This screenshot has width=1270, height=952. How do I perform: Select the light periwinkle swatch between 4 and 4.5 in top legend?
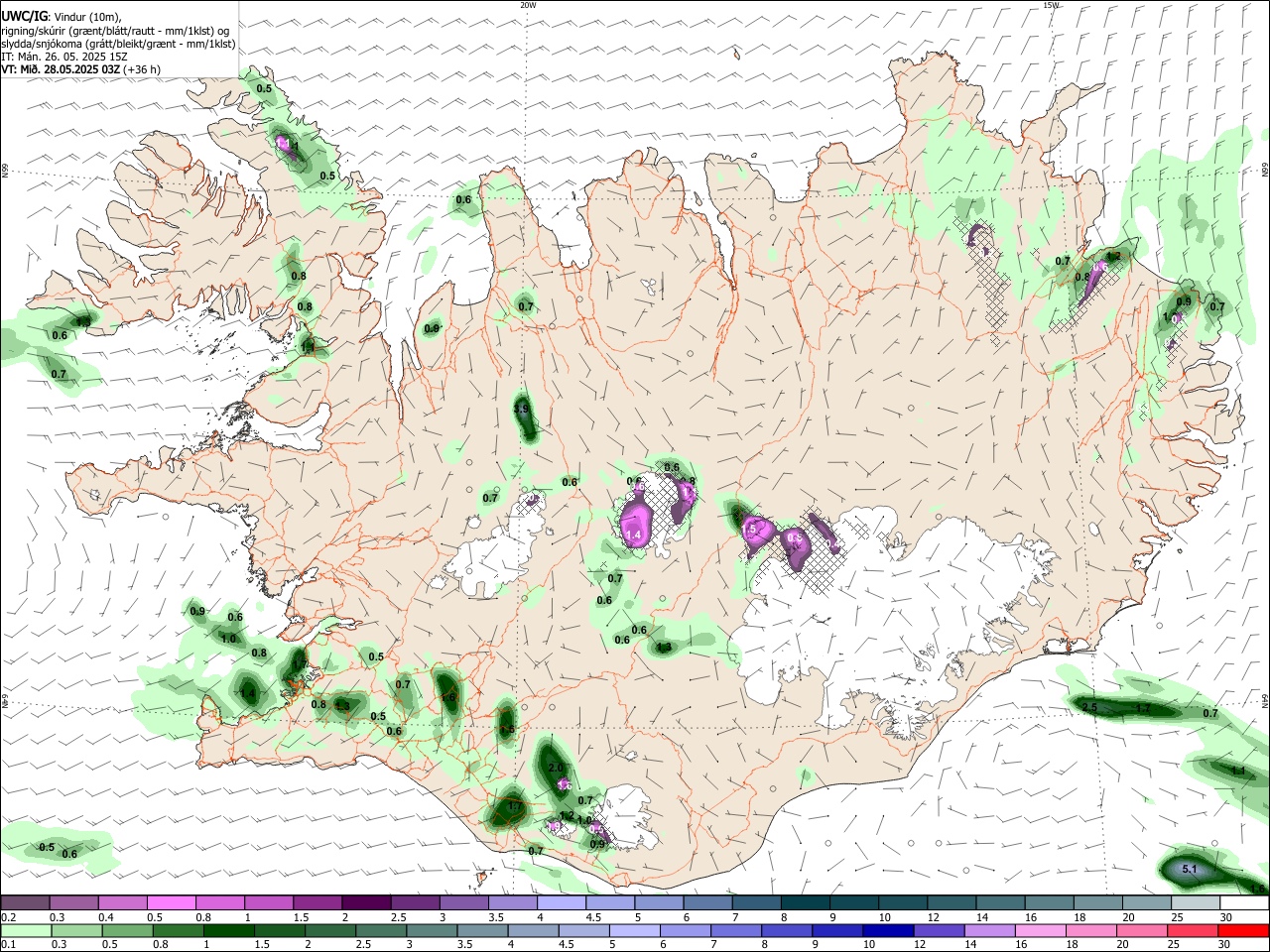pyautogui.click(x=561, y=903)
